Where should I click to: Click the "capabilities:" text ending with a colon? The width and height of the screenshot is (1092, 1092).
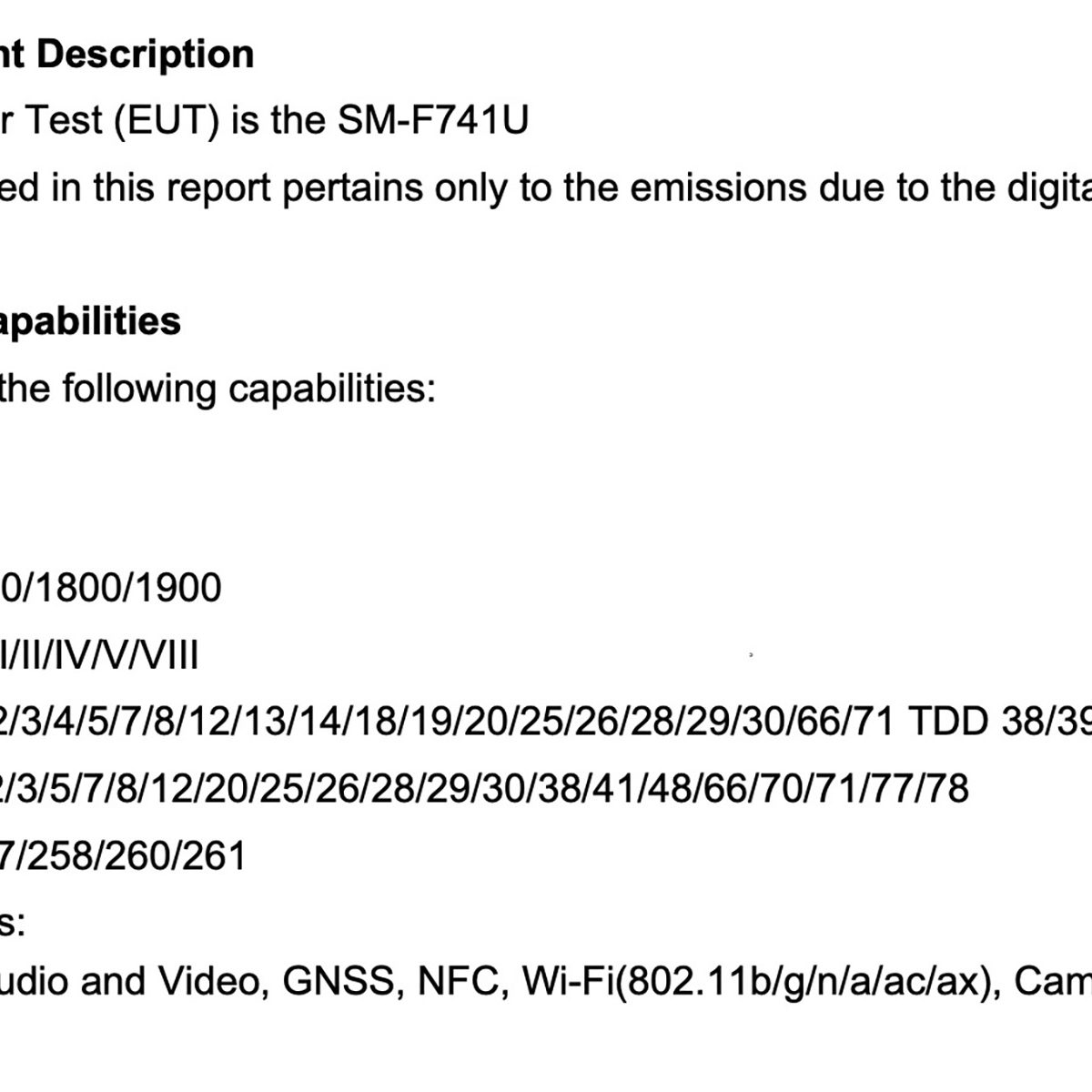click(332, 389)
